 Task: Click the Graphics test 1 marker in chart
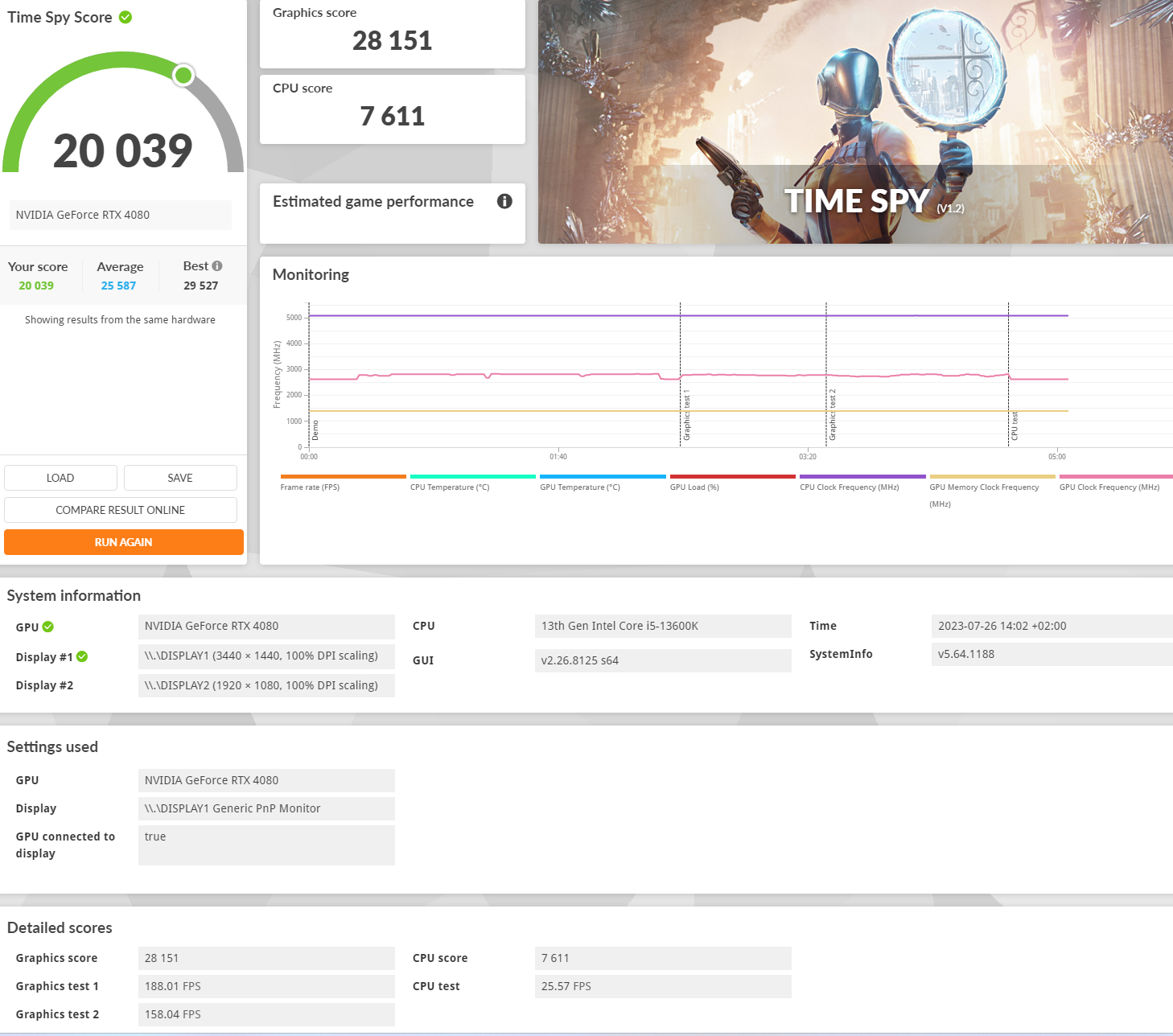[686, 416]
